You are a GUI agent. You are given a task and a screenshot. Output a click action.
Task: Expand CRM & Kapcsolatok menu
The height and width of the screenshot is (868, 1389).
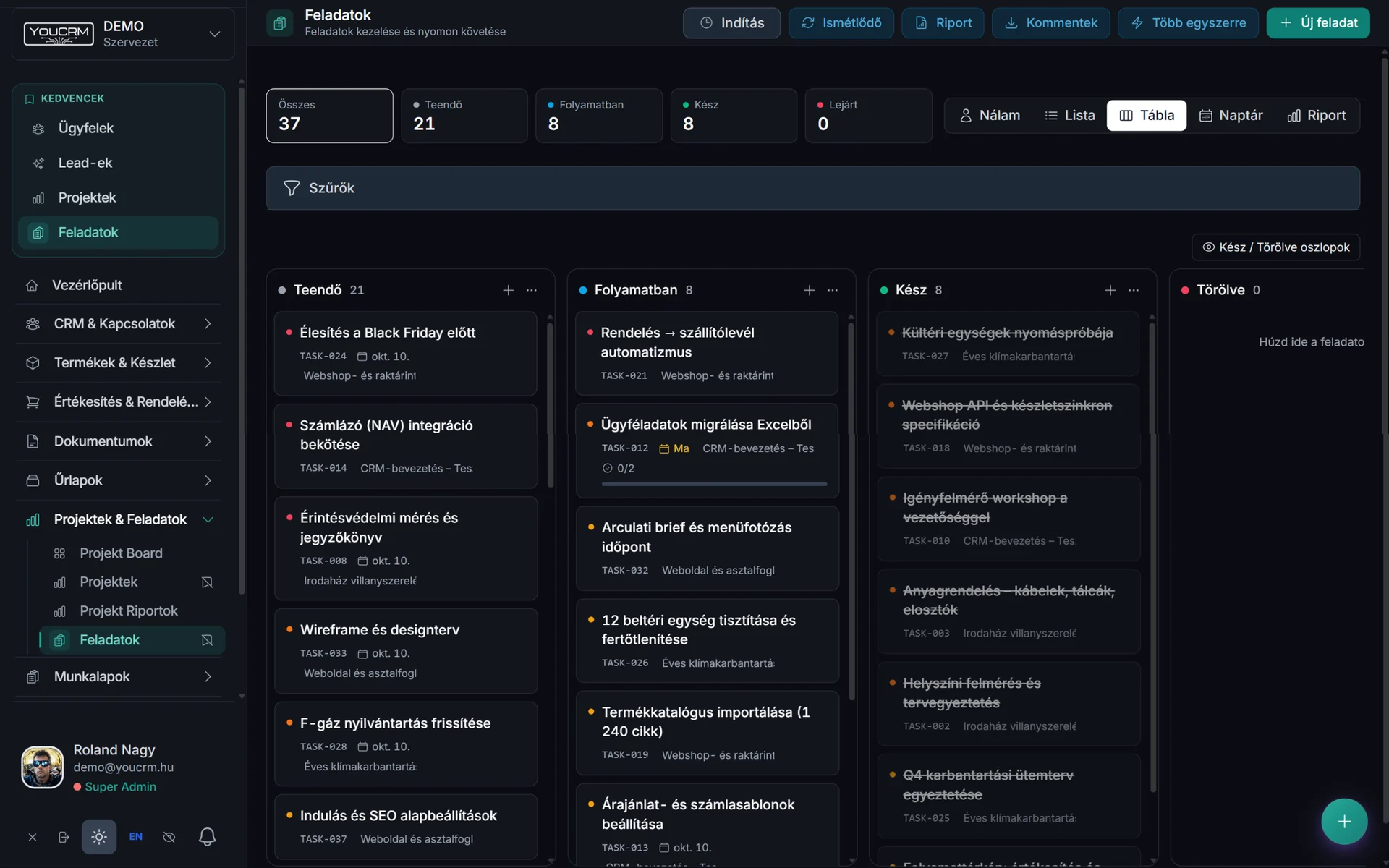119,324
